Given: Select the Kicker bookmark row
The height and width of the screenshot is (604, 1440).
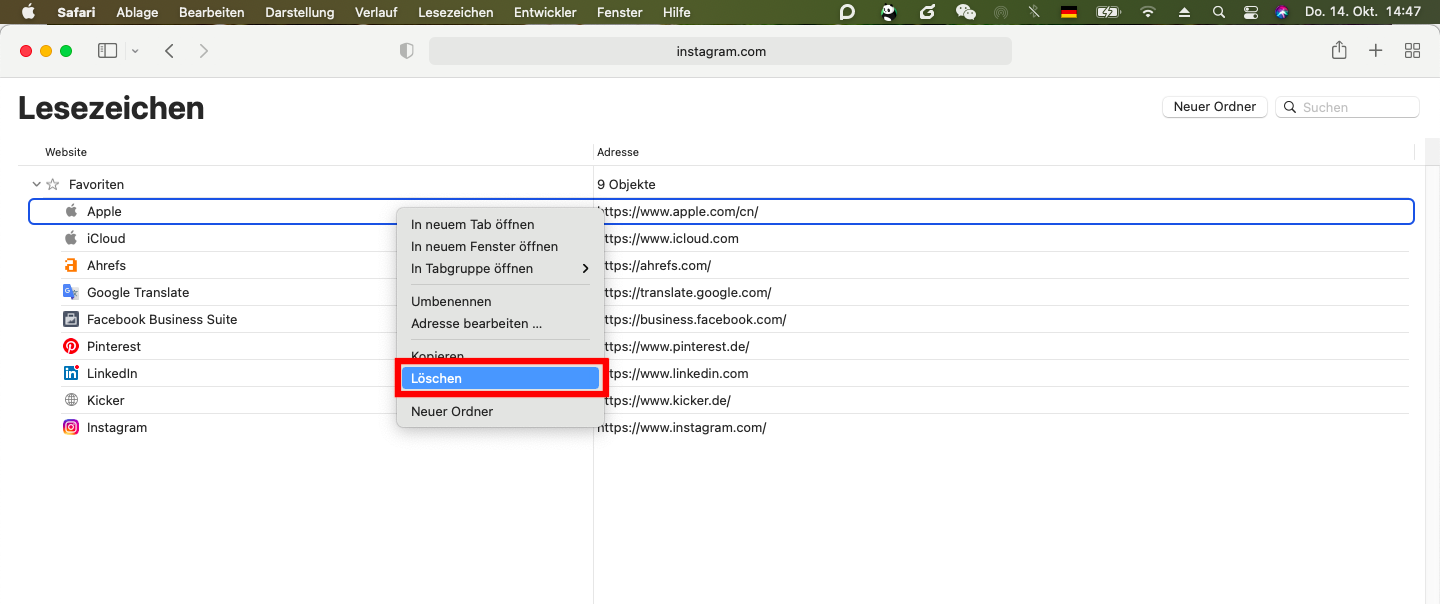Looking at the screenshot, I should tap(720, 400).
